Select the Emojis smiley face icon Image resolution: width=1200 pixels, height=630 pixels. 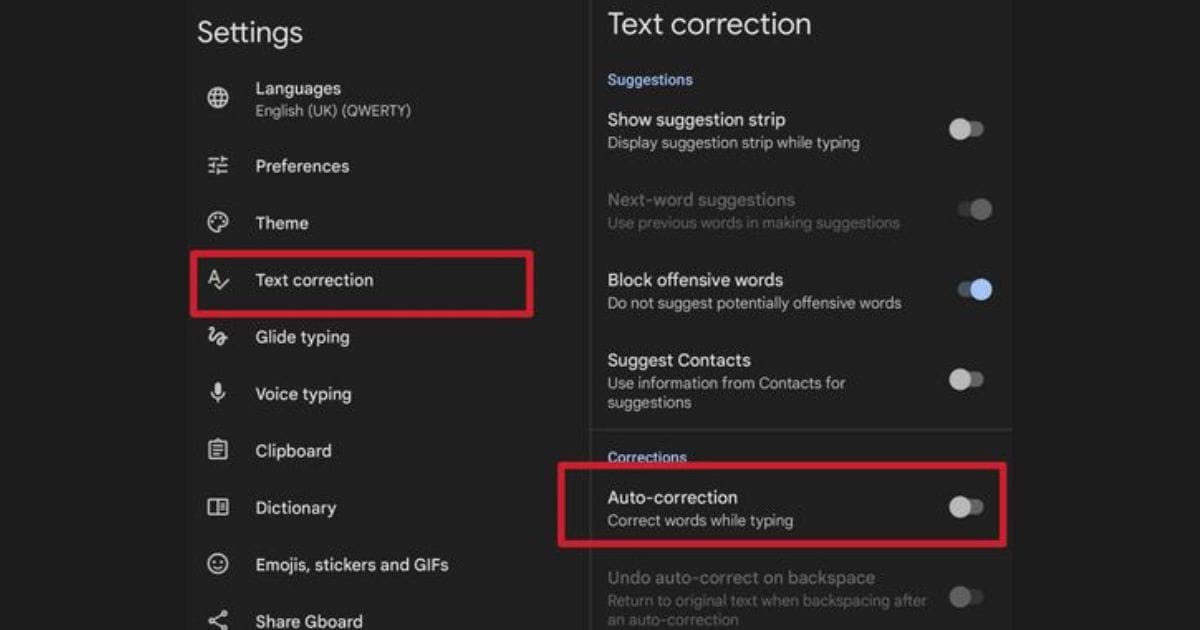click(217, 564)
